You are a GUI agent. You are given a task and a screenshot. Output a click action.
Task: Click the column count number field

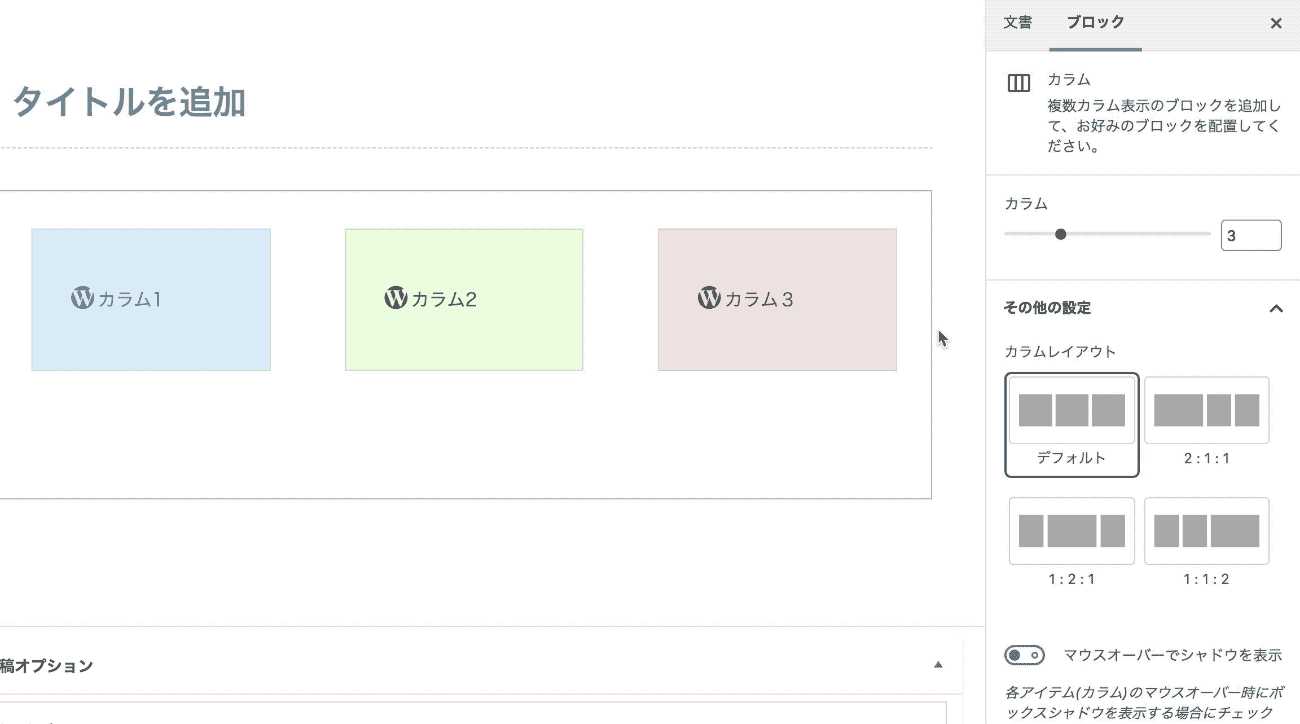click(x=1250, y=236)
